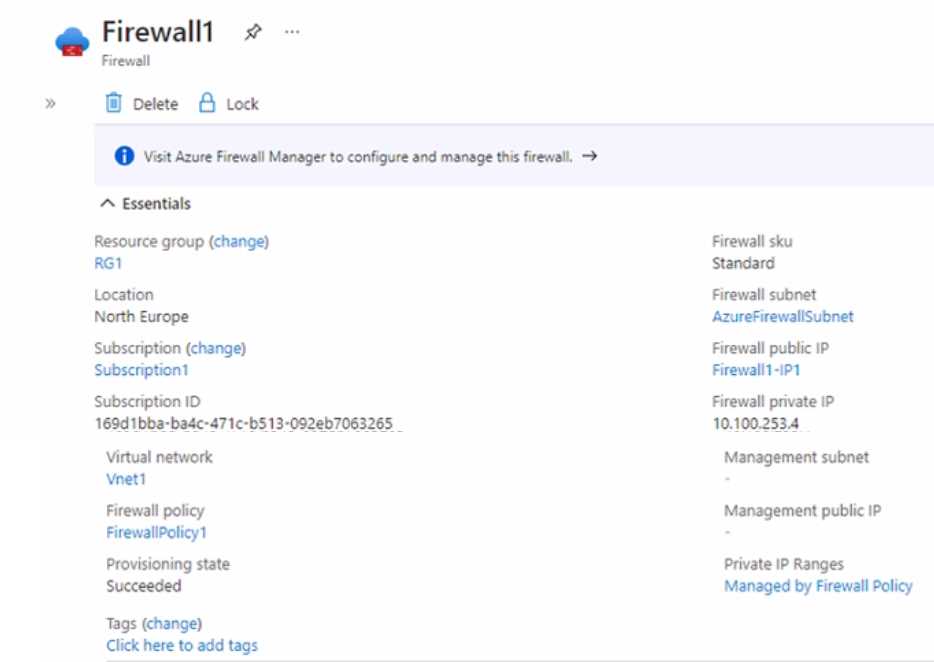Pin Firewall1 to the dashboard

click(x=253, y=32)
